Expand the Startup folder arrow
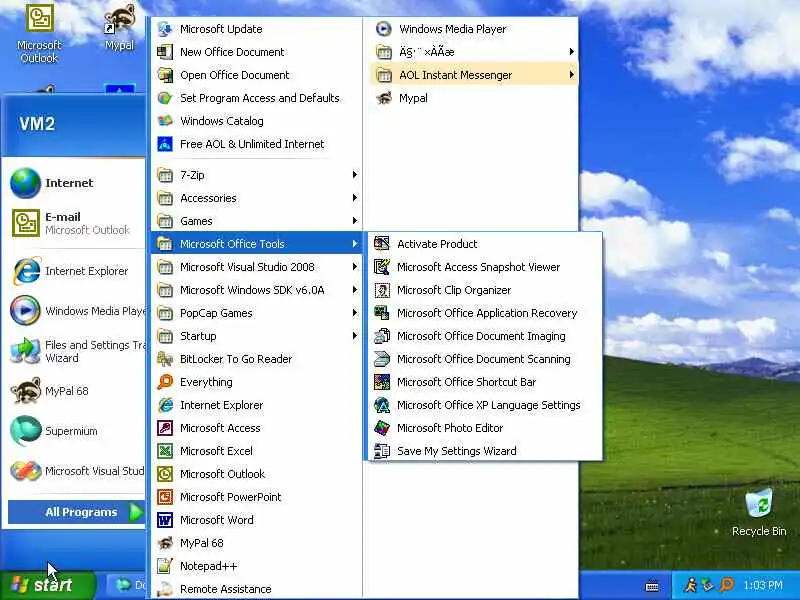The width and height of the screenshot is (800, 600). (x=355, y=336)
